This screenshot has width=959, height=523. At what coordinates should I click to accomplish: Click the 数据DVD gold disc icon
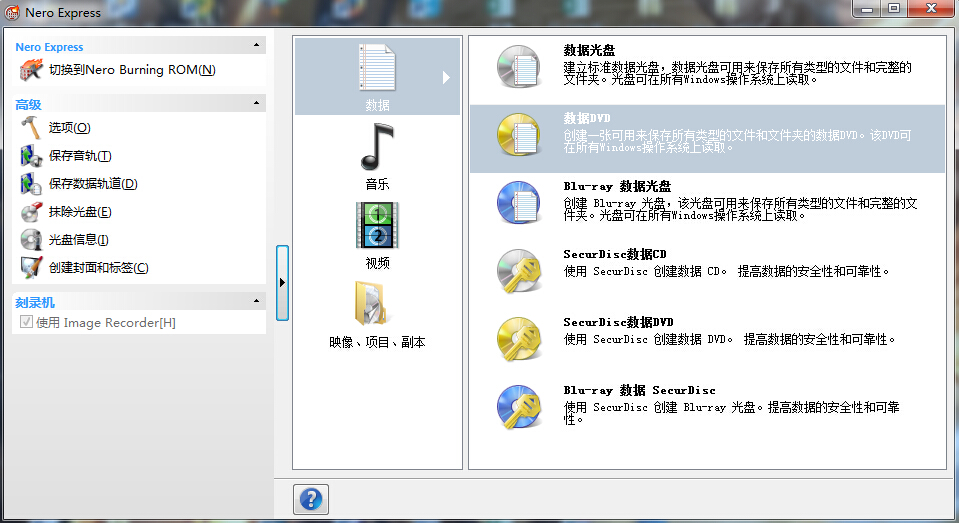tap(519, 135)
